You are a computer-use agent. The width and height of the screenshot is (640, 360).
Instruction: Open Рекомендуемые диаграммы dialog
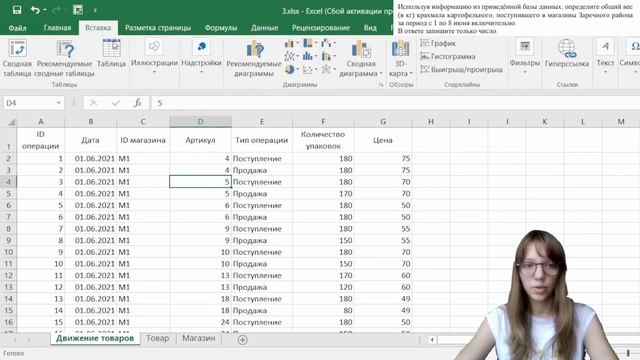click(254, 58)
